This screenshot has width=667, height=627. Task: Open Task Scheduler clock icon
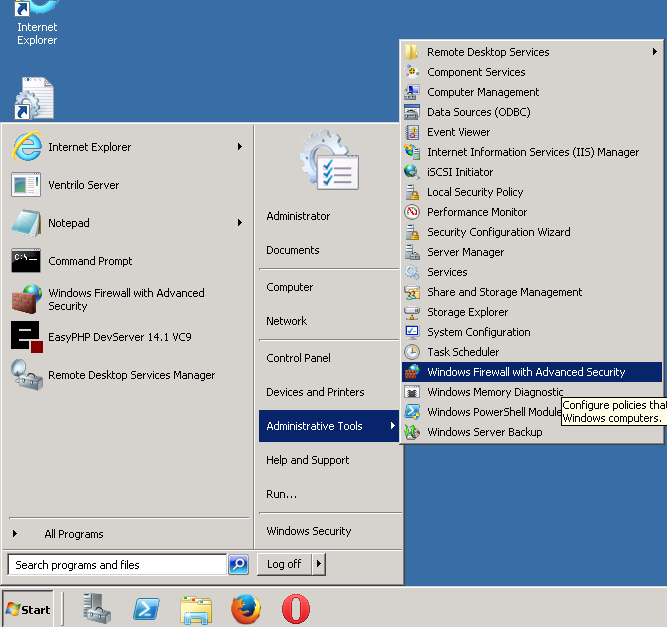pos(412,352)
